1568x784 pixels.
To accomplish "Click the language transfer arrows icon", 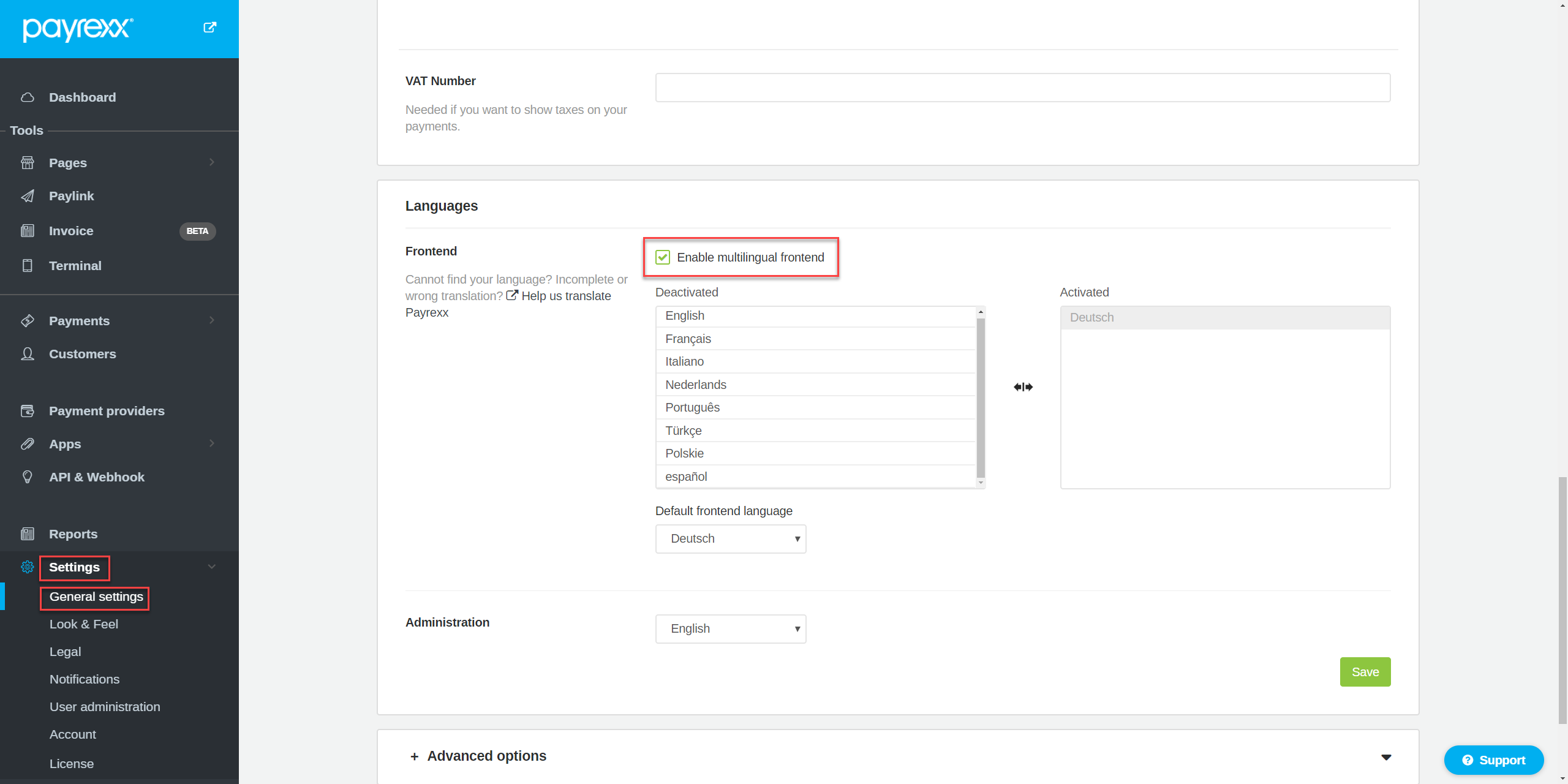I will 1023,387.
